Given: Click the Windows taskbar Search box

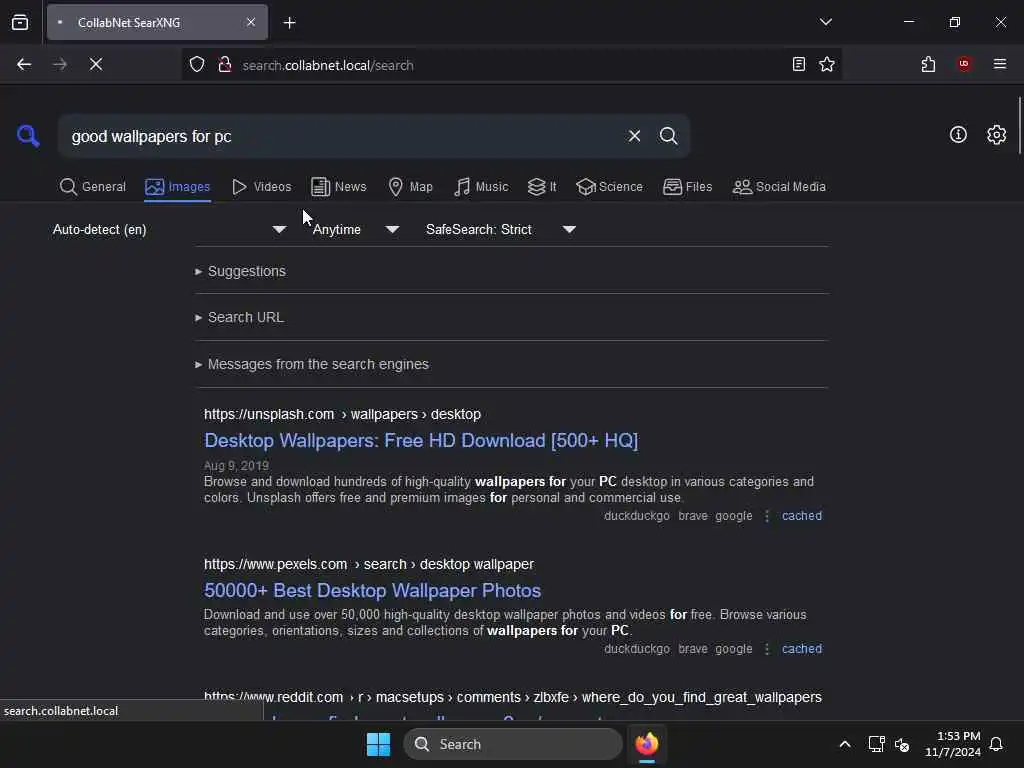Looking at the screenshot, I should pyautogui.click(x=513, y=744).
